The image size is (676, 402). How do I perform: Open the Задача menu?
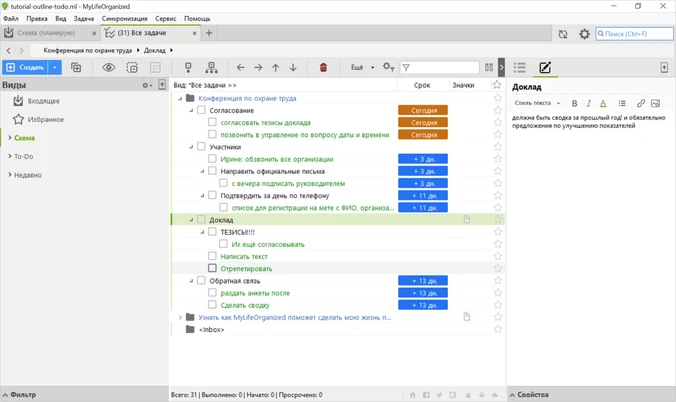[x=84, y=19]
